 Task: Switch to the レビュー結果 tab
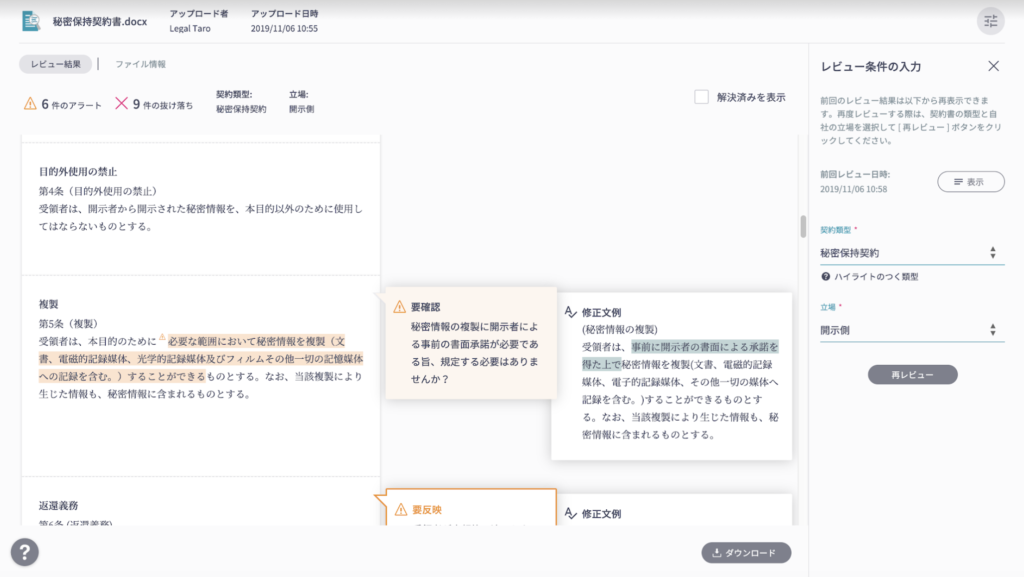pos(55,64)
